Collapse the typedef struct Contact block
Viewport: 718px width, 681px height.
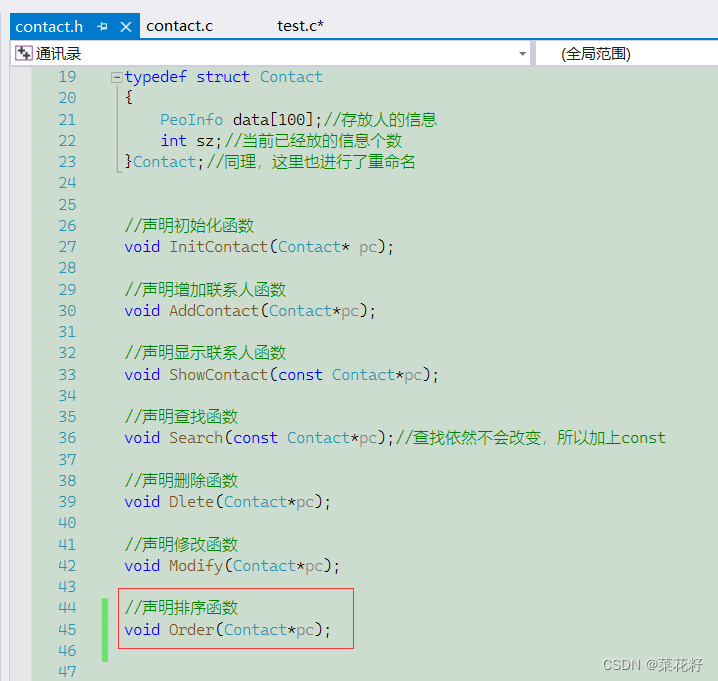[x=117, y=77]
